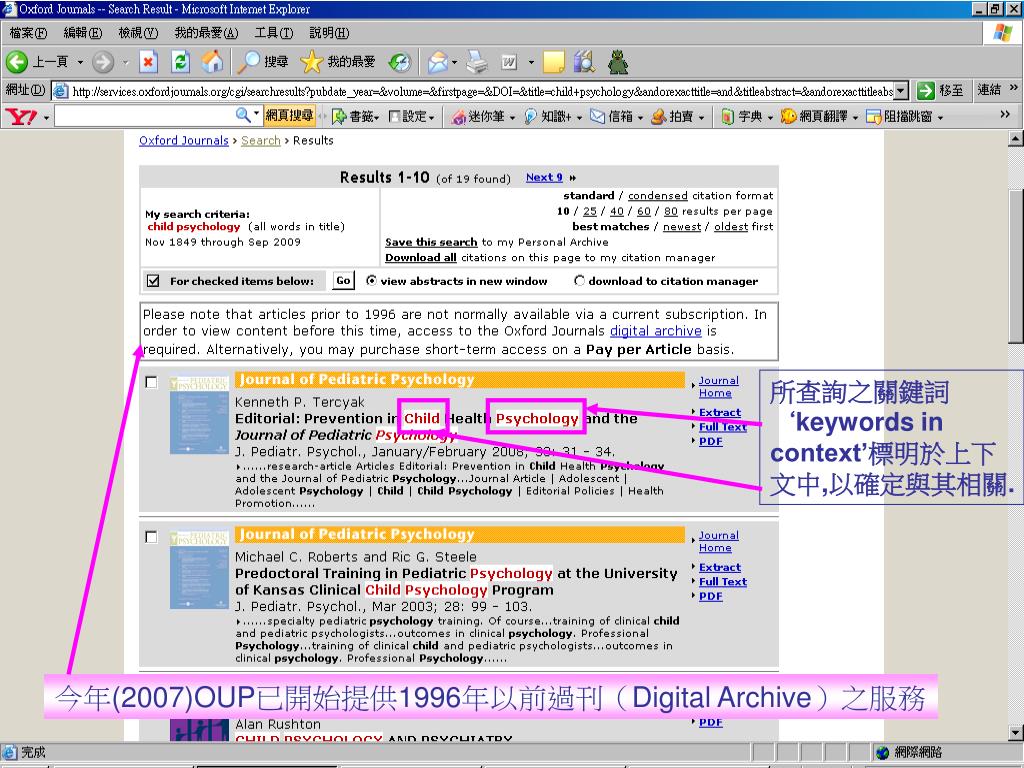Click the 網頁翻譯 page translate button
The width and height of the screenshot is (1024, 768).
point(820,116)
